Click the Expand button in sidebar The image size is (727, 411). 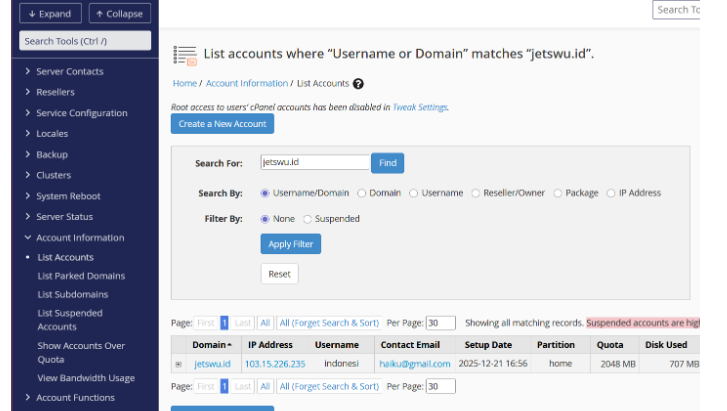(x=50, y=13)
